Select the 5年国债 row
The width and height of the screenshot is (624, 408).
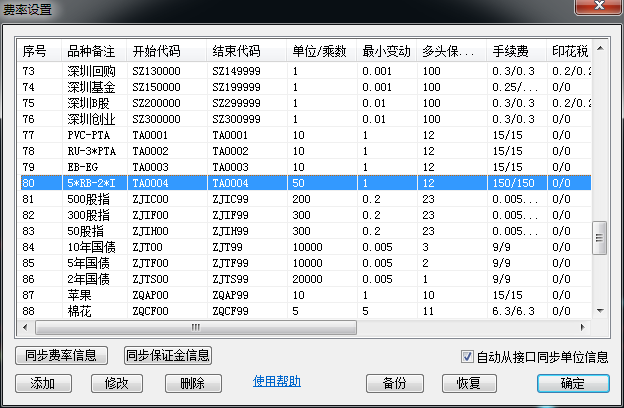[306, 263]
